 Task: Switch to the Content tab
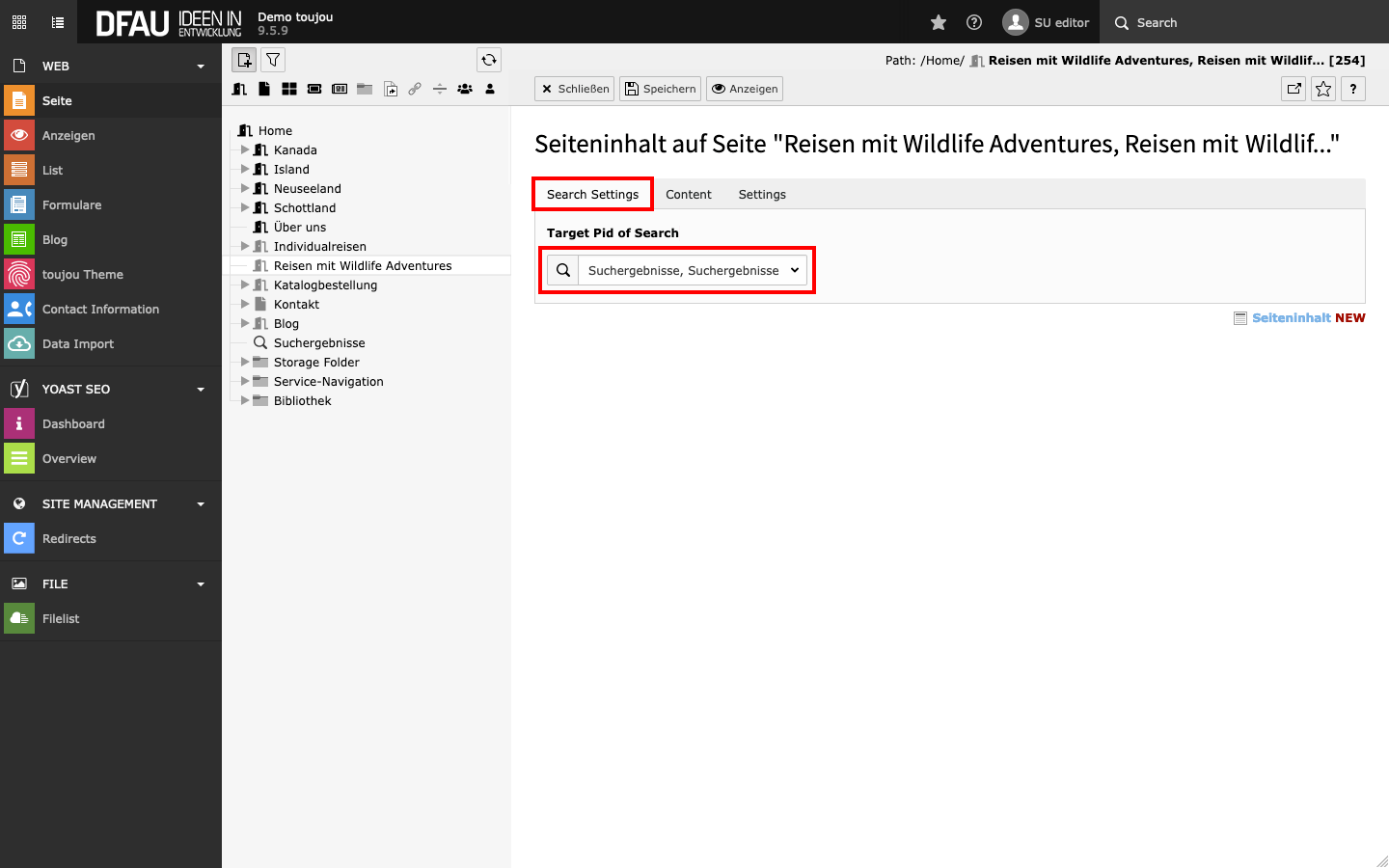coord(688,194)
